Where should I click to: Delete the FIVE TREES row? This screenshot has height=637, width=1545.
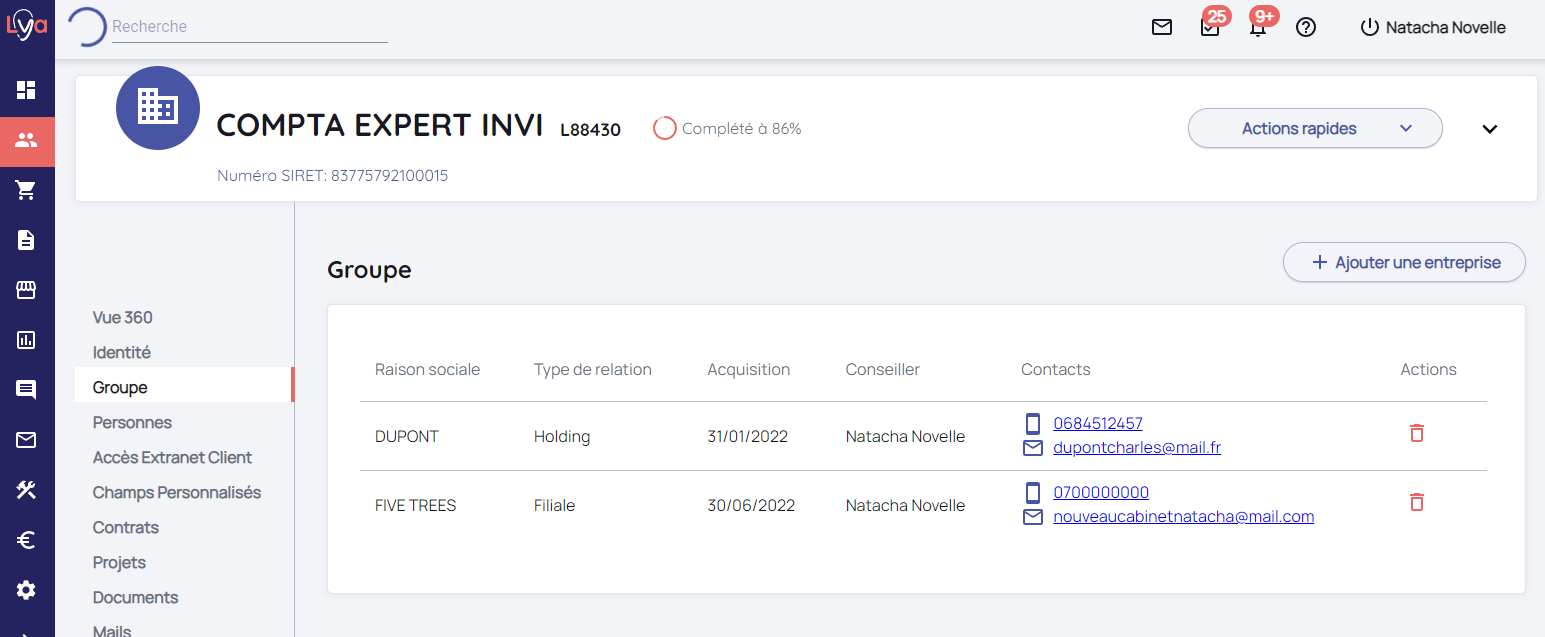coord(1416,502)
